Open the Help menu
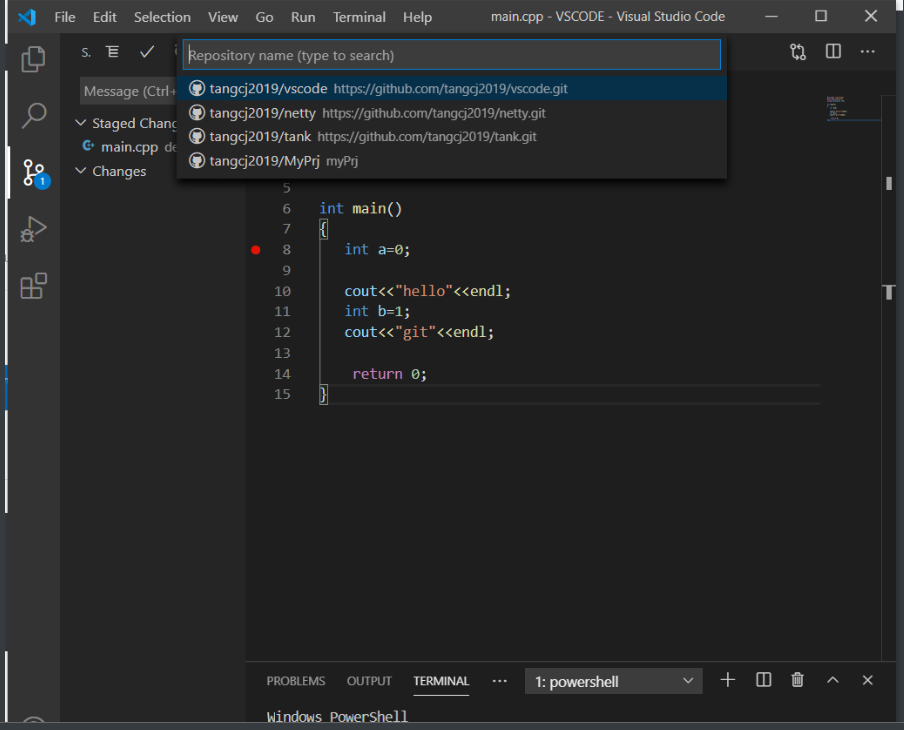 click(417, 17)
